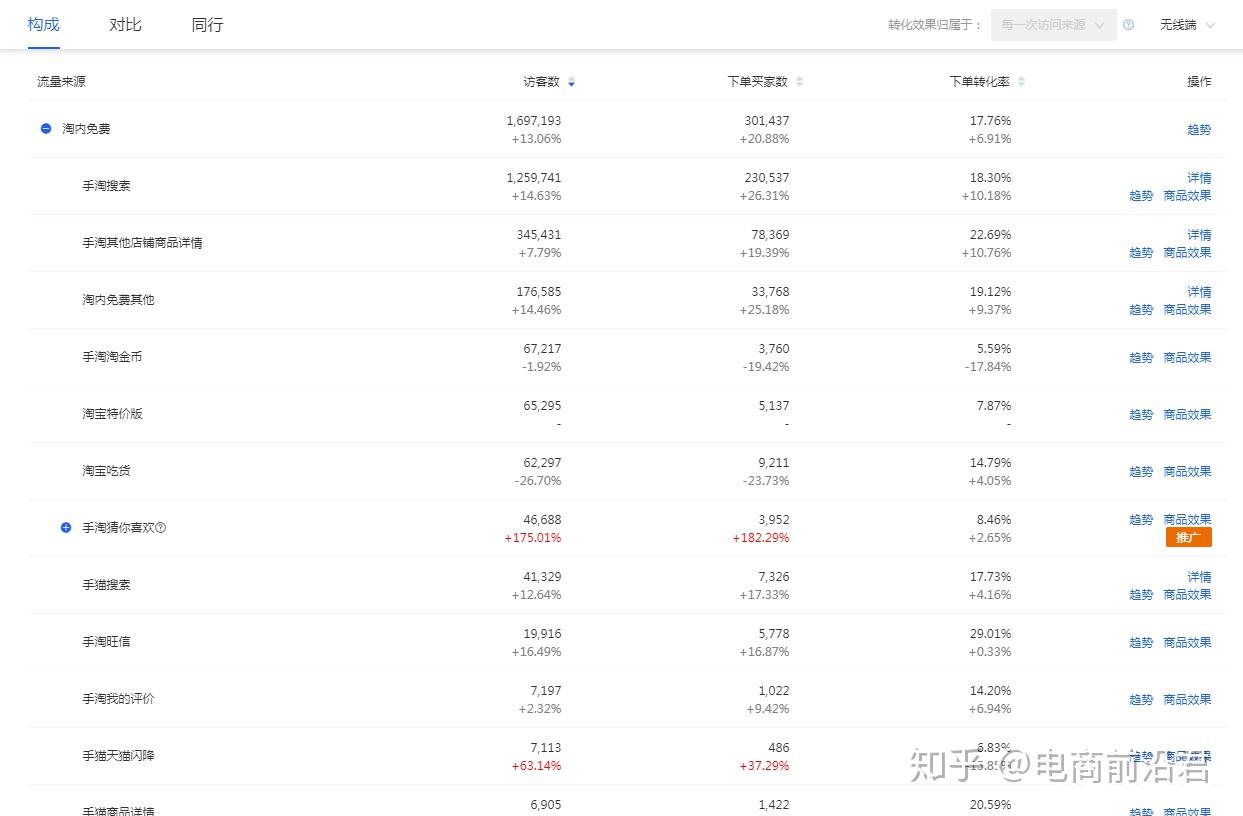View 趋势 for 手淘我的评价
Viewport: 1243px width, 816px height.
pyautogui.click(x=1141, y=700)
